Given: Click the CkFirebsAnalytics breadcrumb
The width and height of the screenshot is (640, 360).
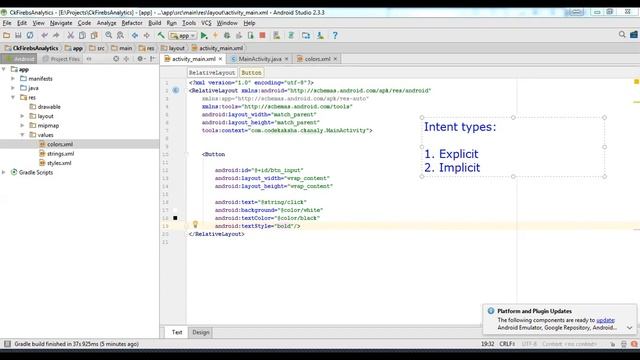Looking at the screenshot, I should point(32,48).
